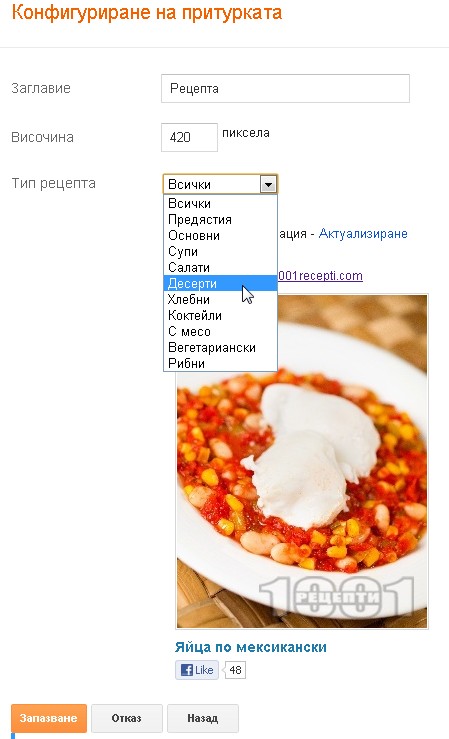Choose Вегетариански recipe type
The image size is (449, 739).
220,348
